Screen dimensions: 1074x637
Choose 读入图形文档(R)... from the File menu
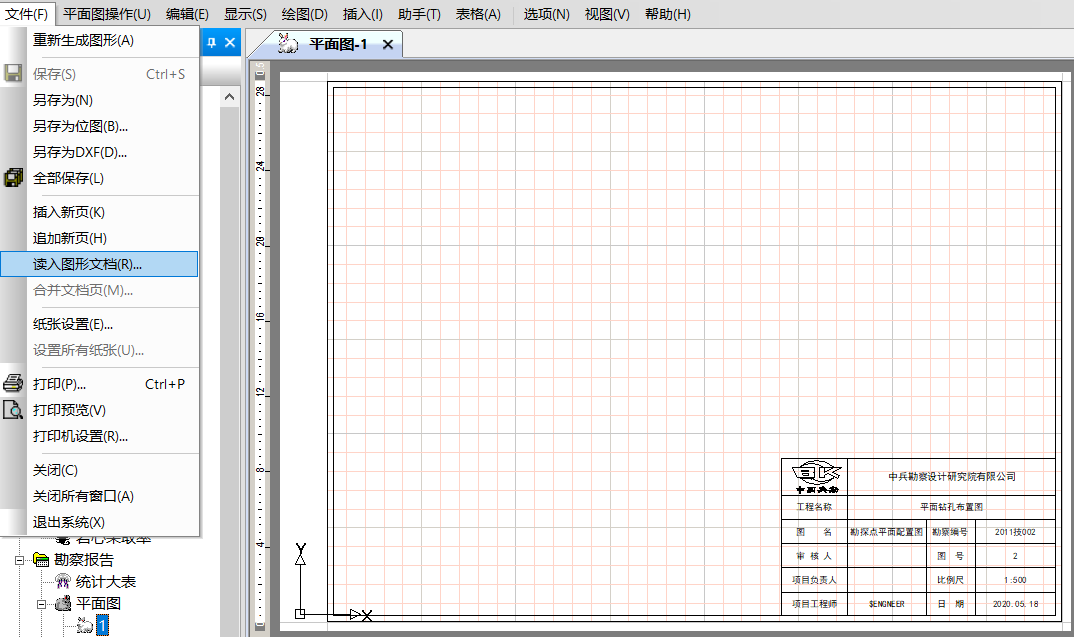click(88, 264)
